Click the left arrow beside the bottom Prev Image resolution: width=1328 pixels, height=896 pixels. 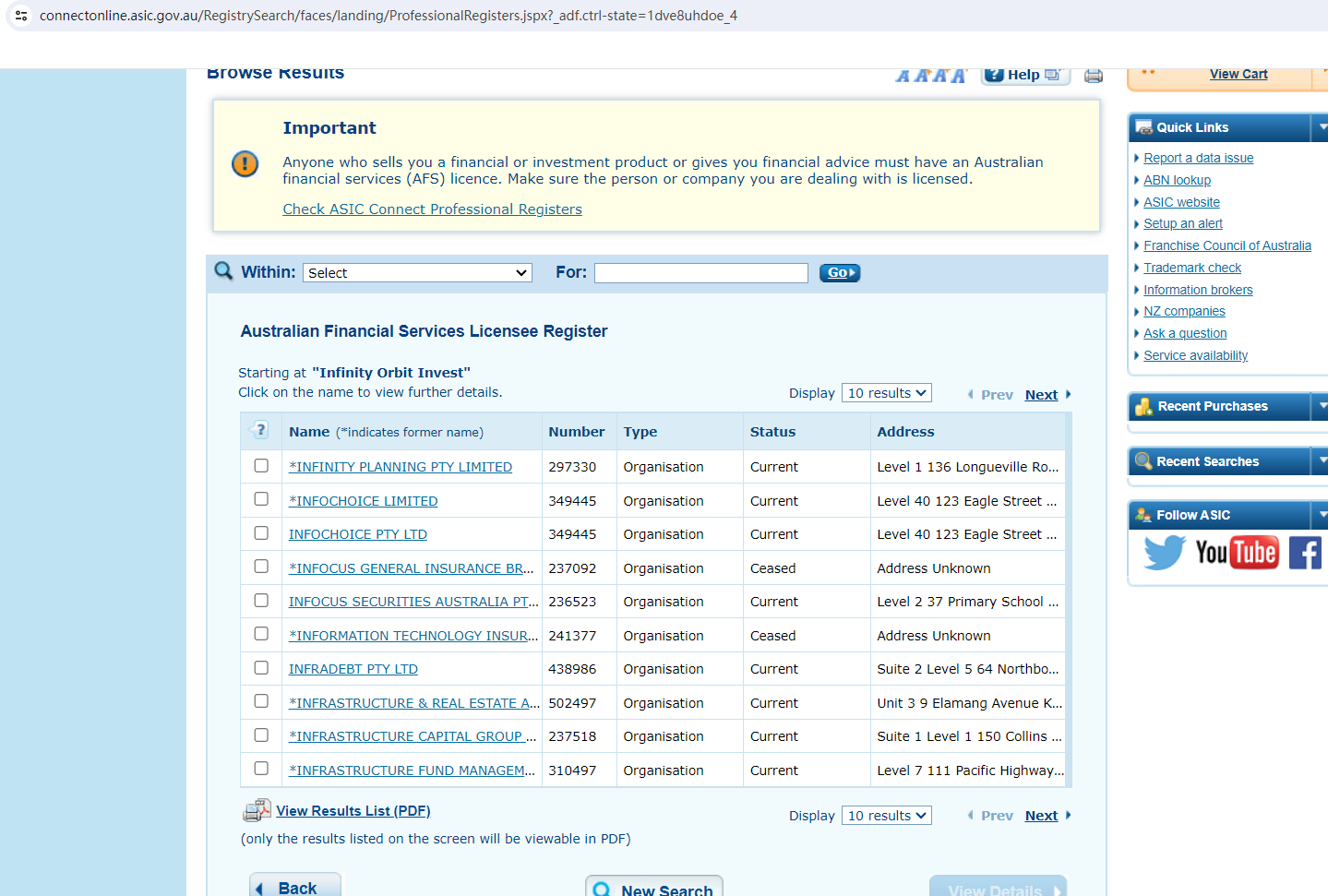coord(970,815)
